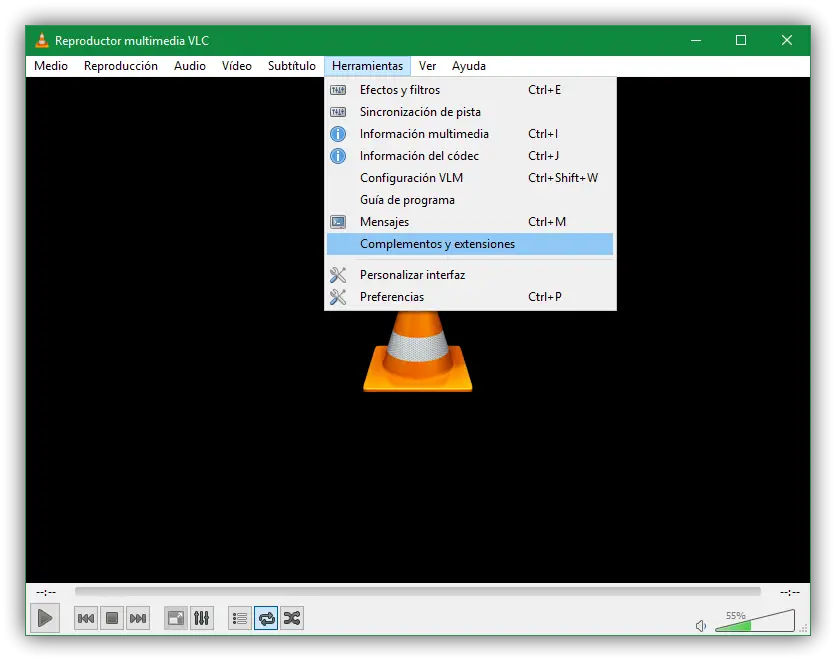This screenshot has height=661, width=836.
Task: Open Información multimedia
Action: click(x=470, y=134)
